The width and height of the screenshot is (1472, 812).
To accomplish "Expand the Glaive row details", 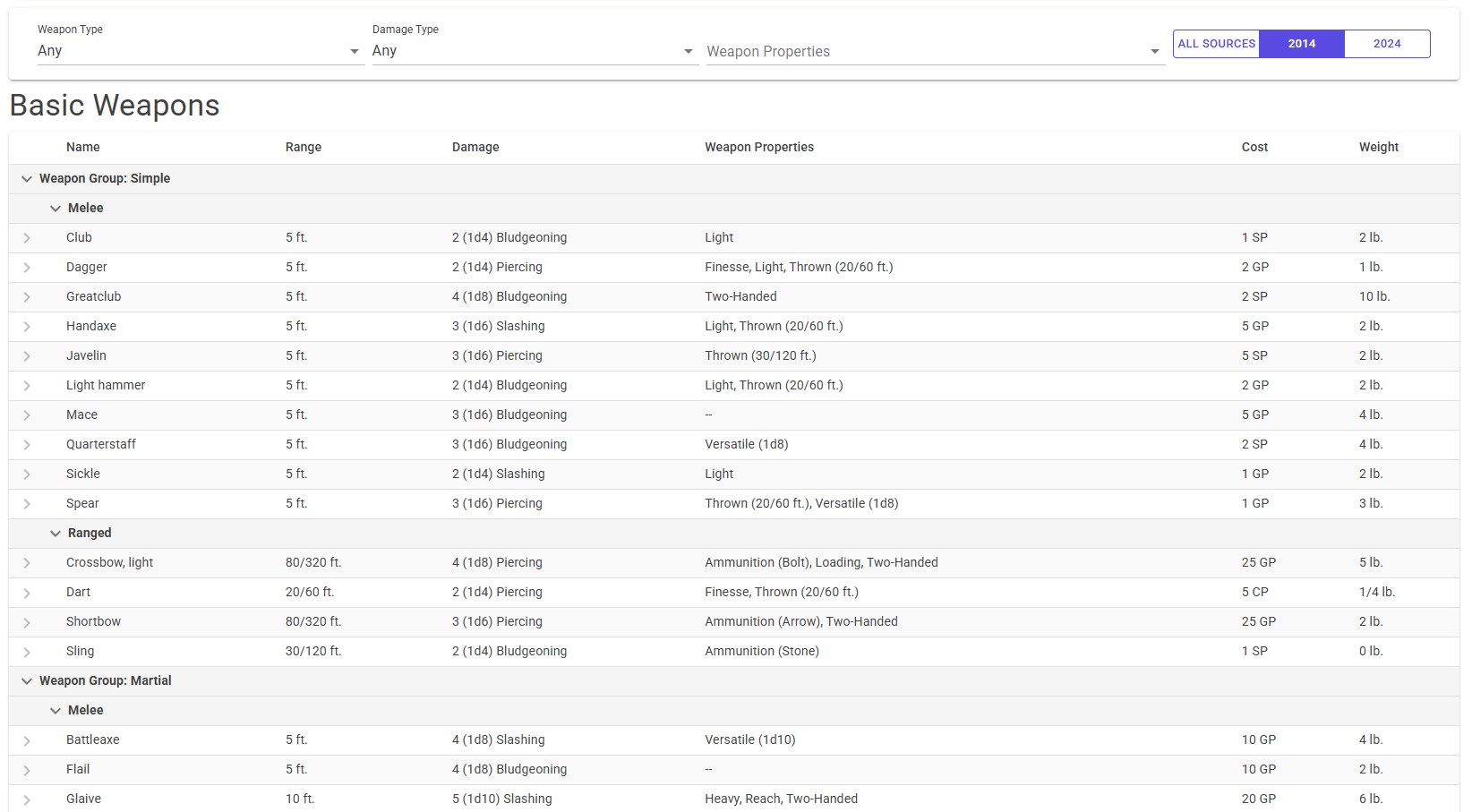I will (x=27, y=799).
